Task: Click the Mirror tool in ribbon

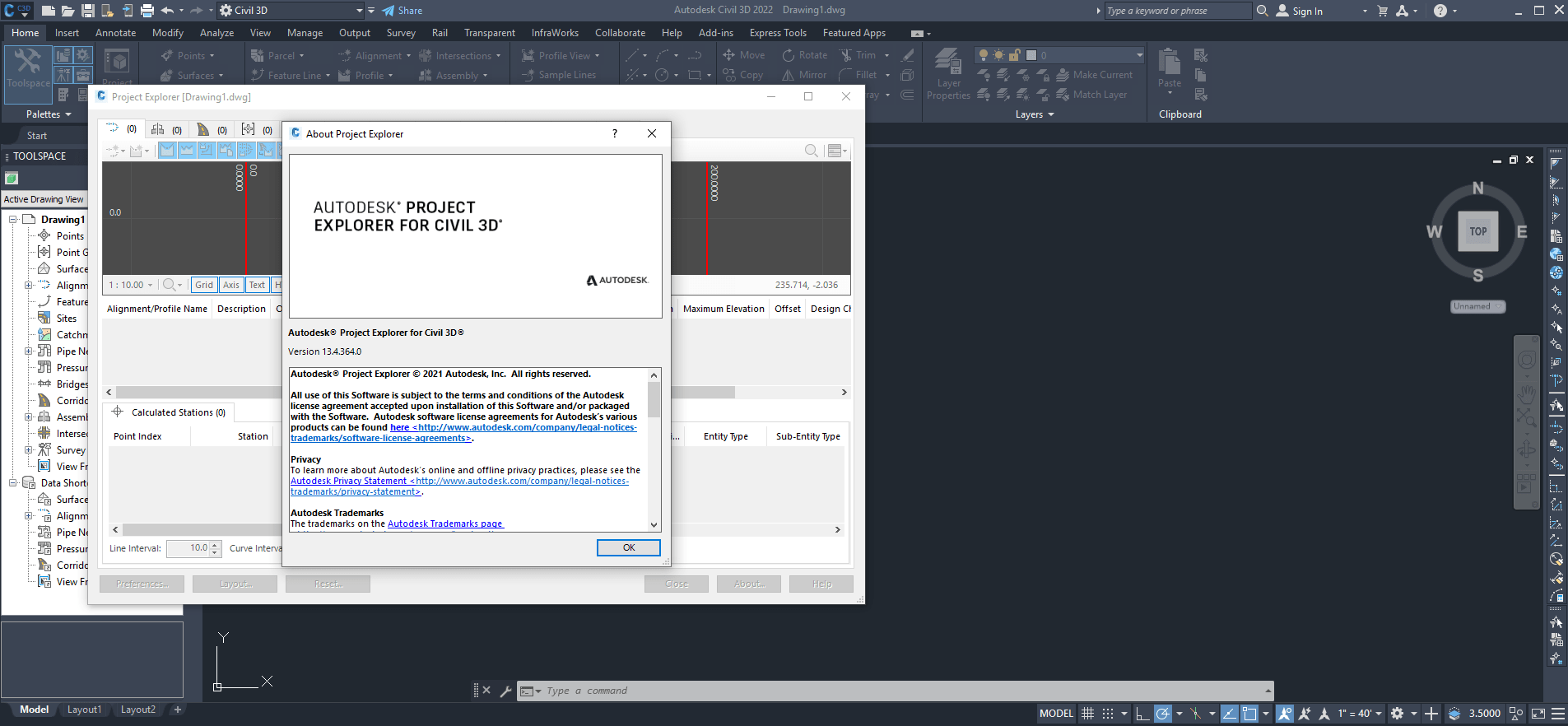Action: click(x=804, y=75)
